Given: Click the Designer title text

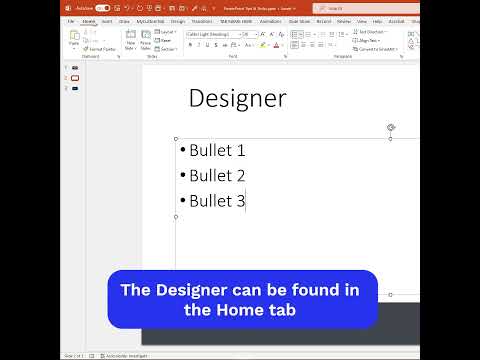Looking at the screenshot, I should [238, 99].
